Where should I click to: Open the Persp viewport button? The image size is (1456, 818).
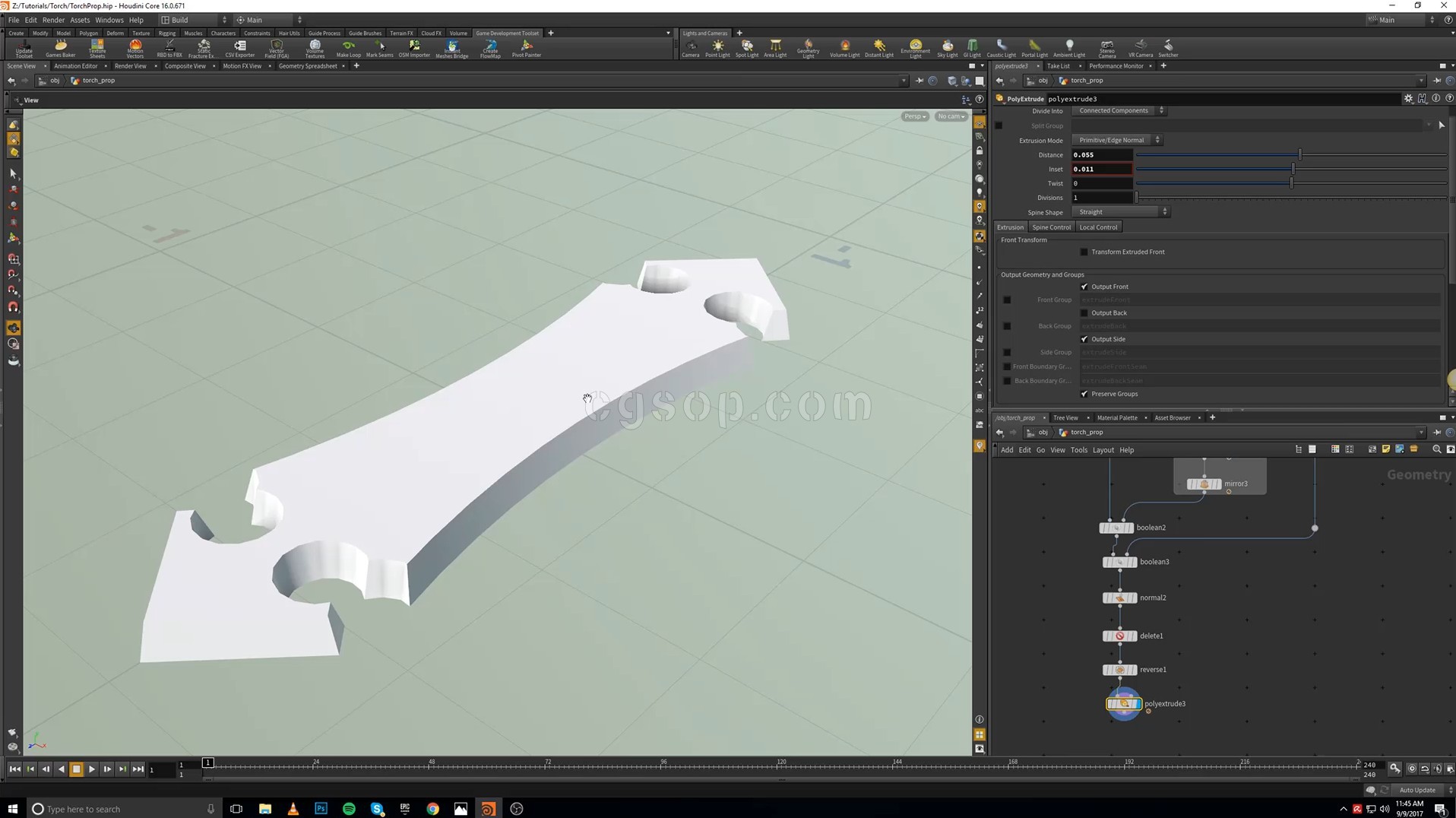[x=914, y=116]
